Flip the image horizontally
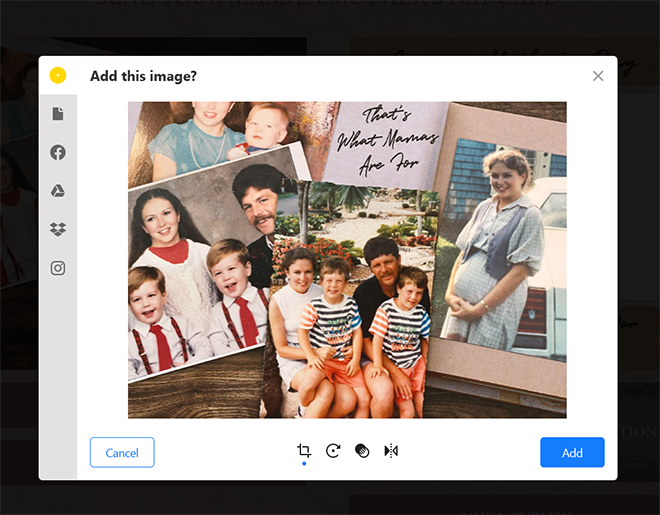Image resolution: width=660 pixels, height=515 pixels. click(x=391, y=451)
